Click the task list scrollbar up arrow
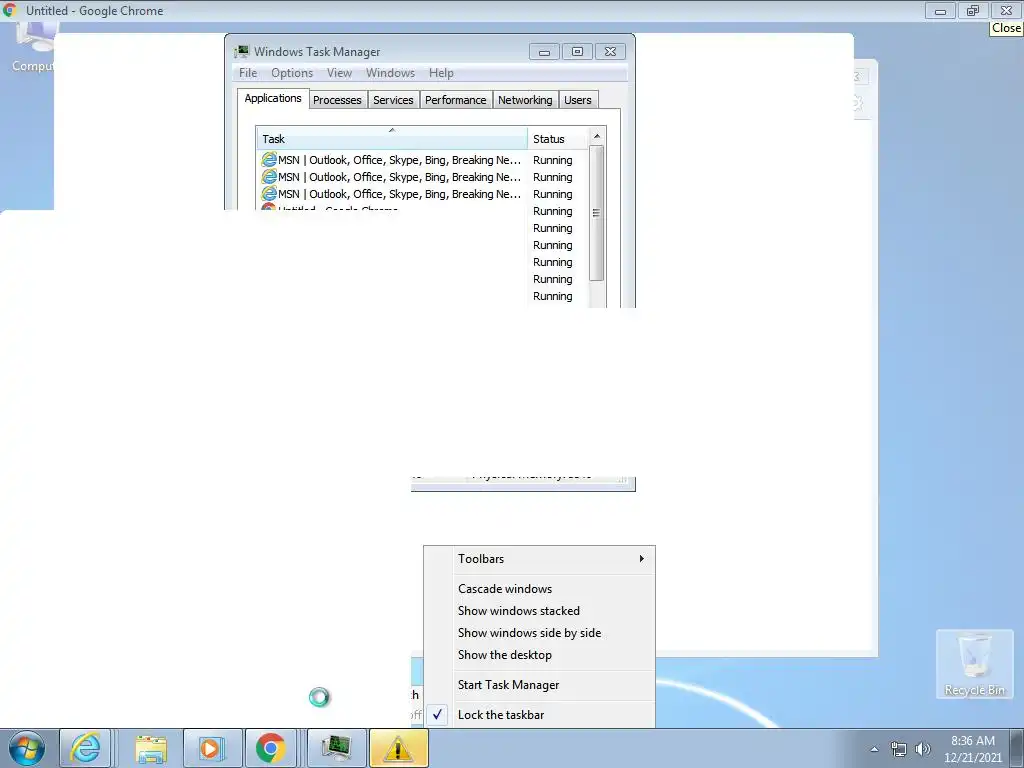 tap(596, 136)
